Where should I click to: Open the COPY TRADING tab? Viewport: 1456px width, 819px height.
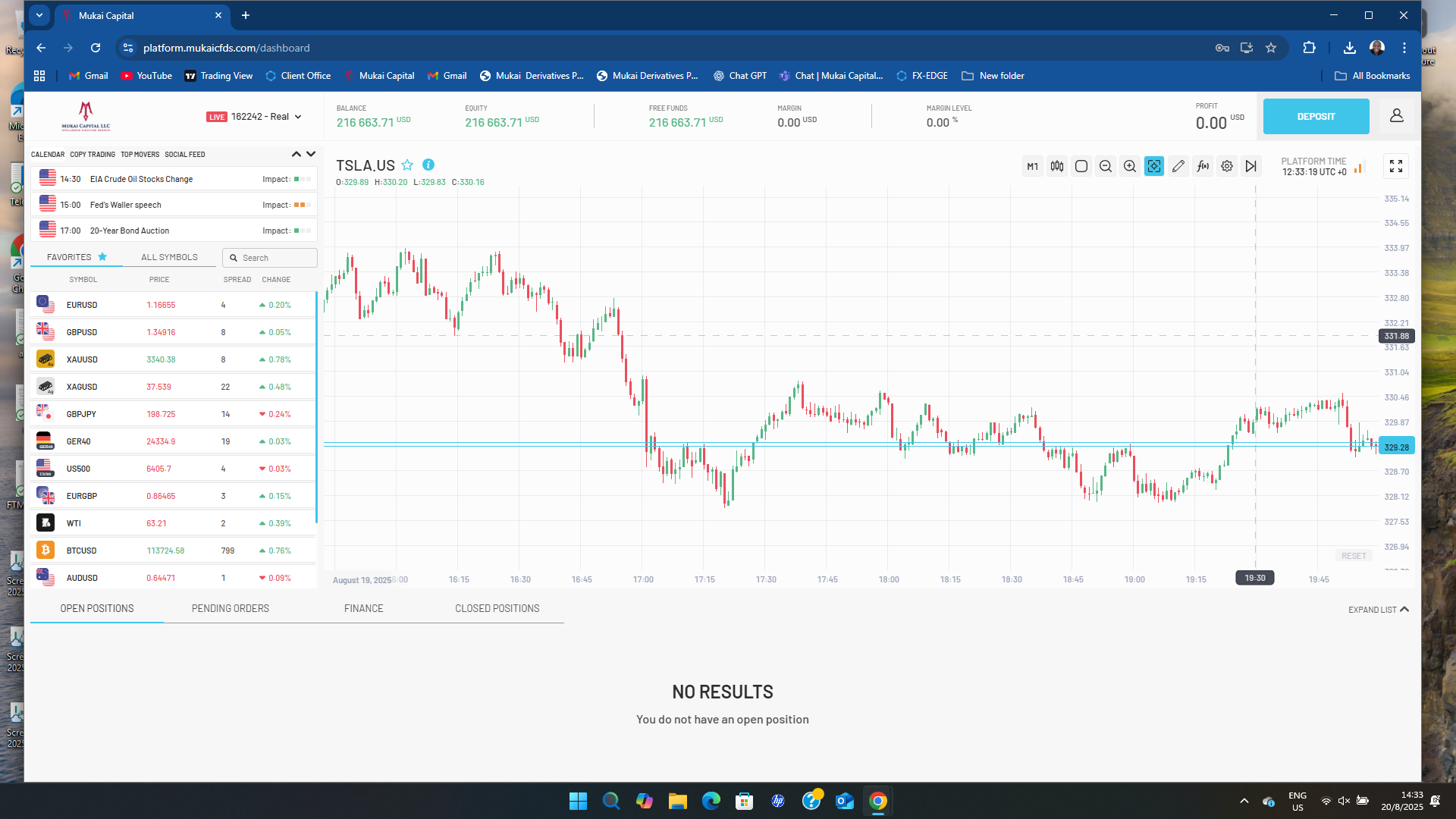93,155
